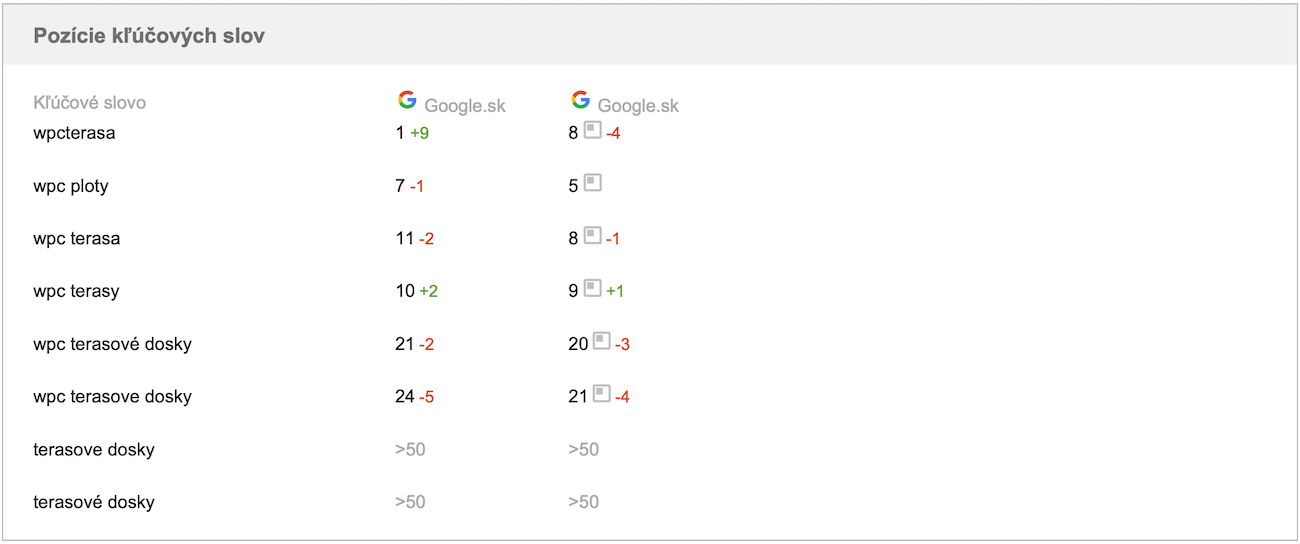Click the first Google.sk header text
1300x544 pixels.
click(x=465, y=106)
